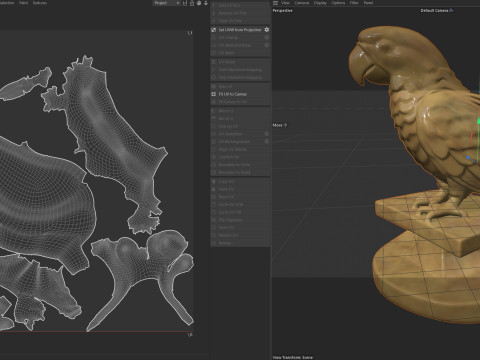Click Cycle UV CCW command
The width and height of the screenshot is (480, 360).
click(x=240, y=204)
